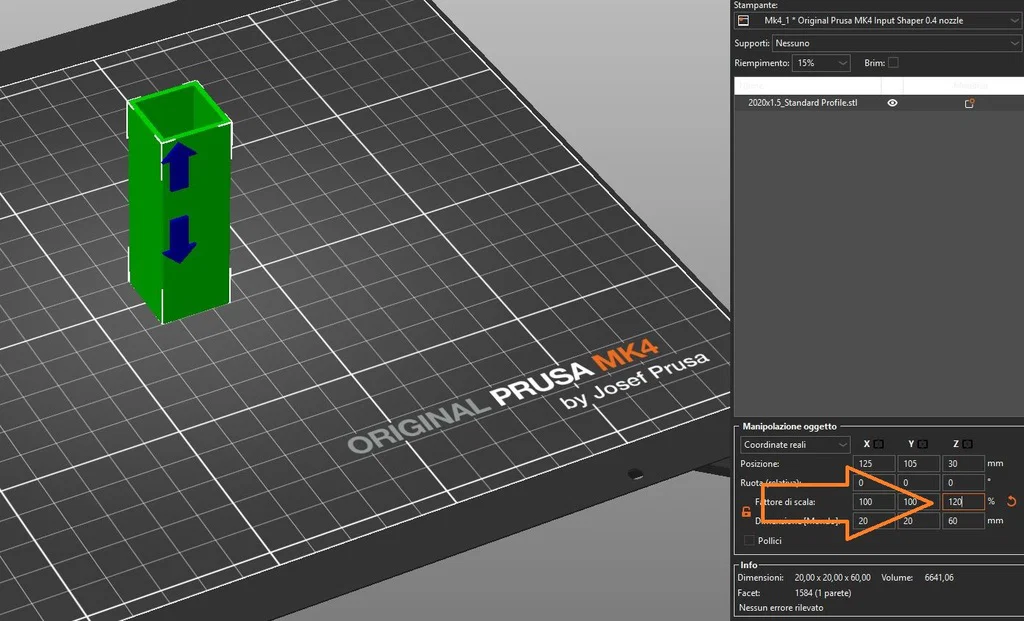Select the green box model on the bed
This screenshot has width=1024, height=621.
click(x=178, y=202)
